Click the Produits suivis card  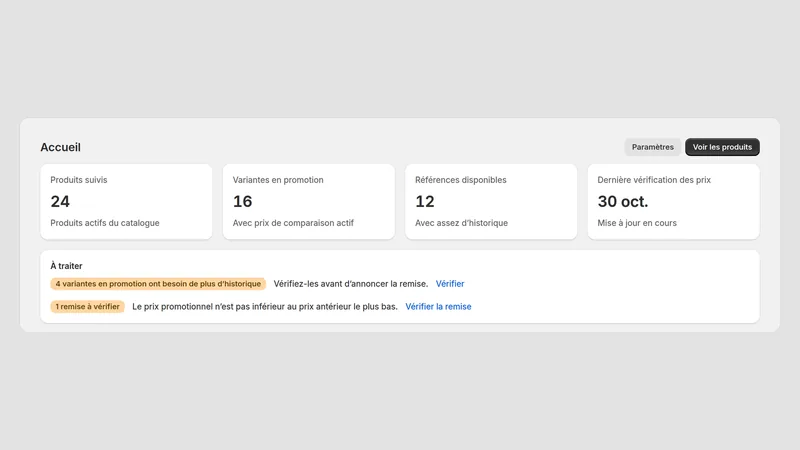(x=126, y=202)
